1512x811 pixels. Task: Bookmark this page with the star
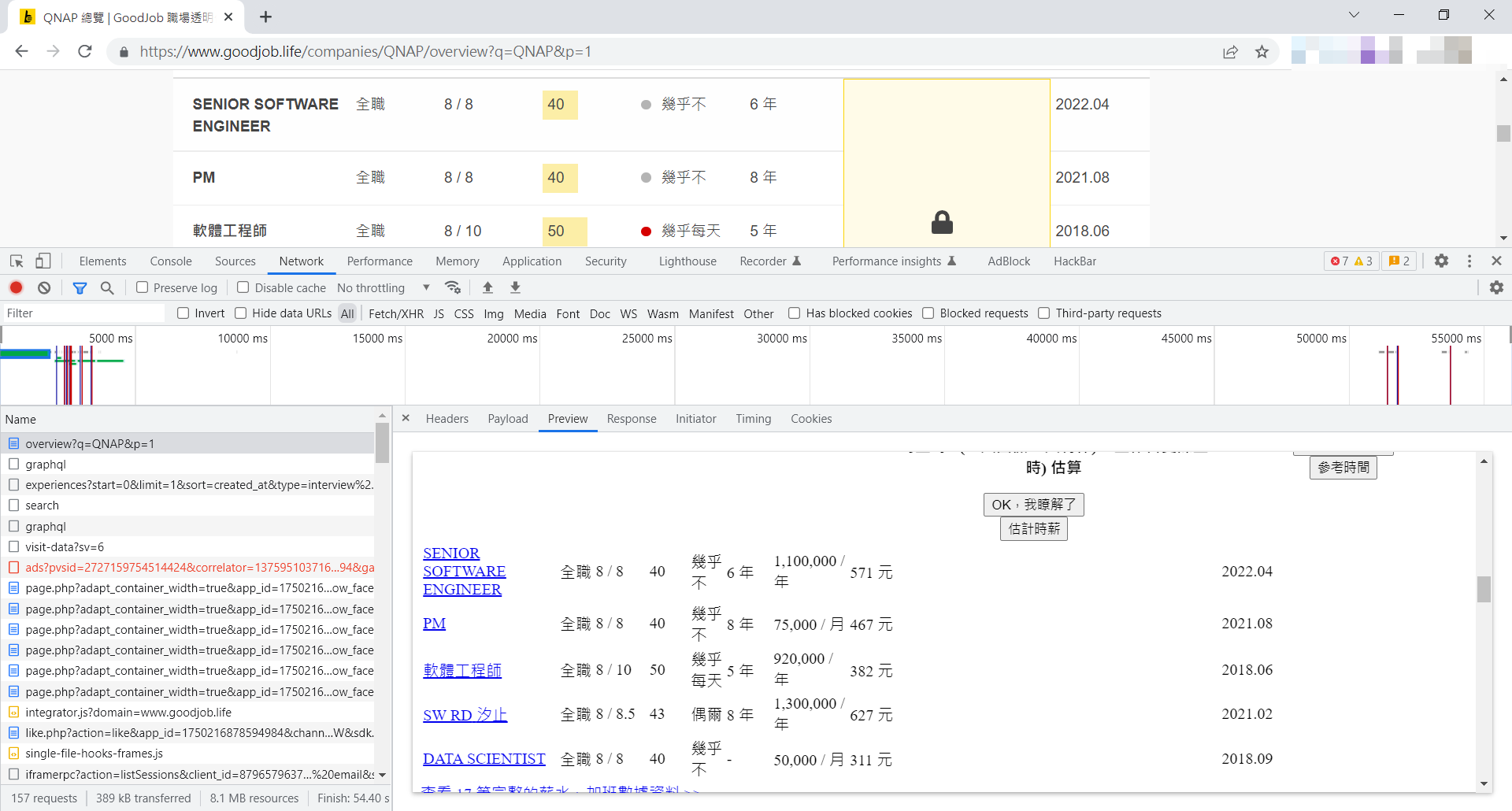(x=1262, y=51)
